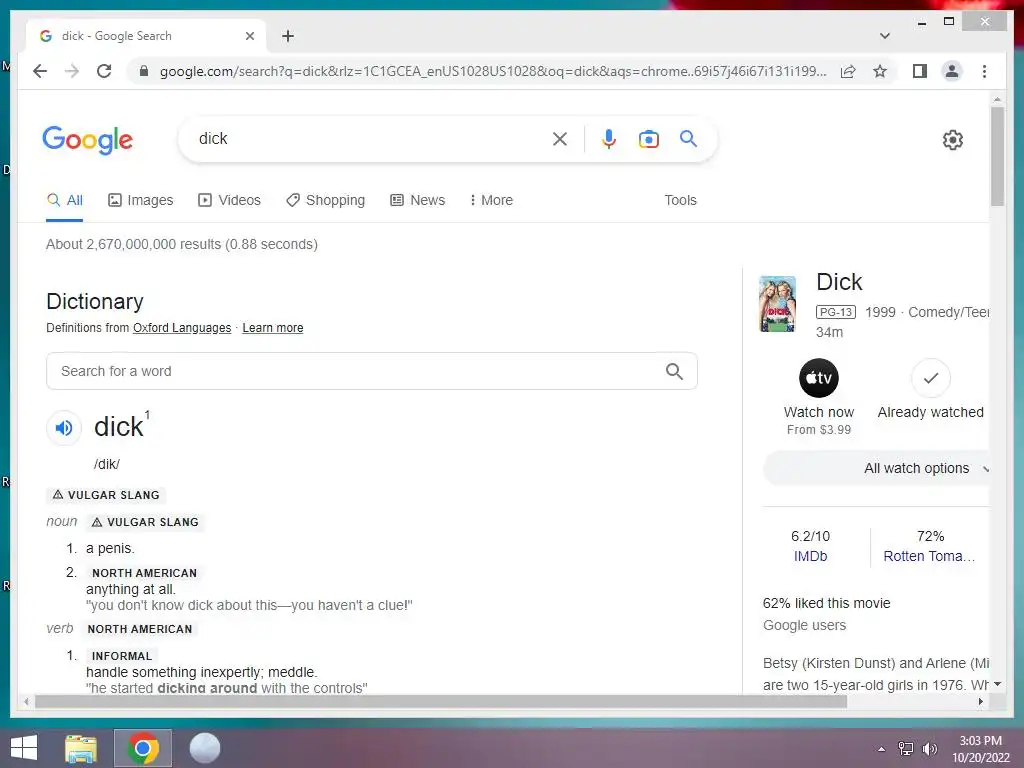Clear the Google search box text
Image resolution: width=1024 pixels, height=768 pixels.
(560, 138)
